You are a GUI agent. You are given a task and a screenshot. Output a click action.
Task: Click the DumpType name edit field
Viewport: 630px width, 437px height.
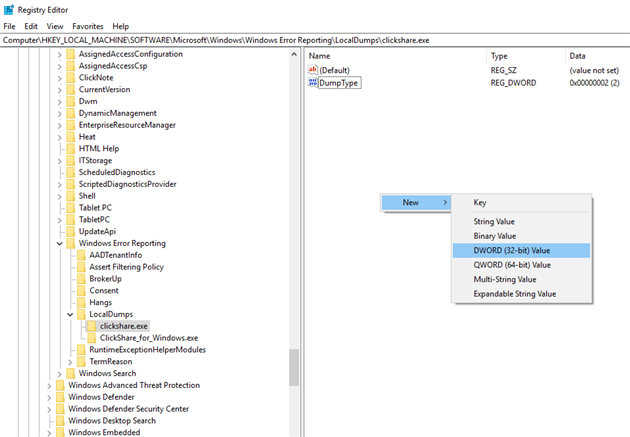pyautogui.click(x=340, y=83)
